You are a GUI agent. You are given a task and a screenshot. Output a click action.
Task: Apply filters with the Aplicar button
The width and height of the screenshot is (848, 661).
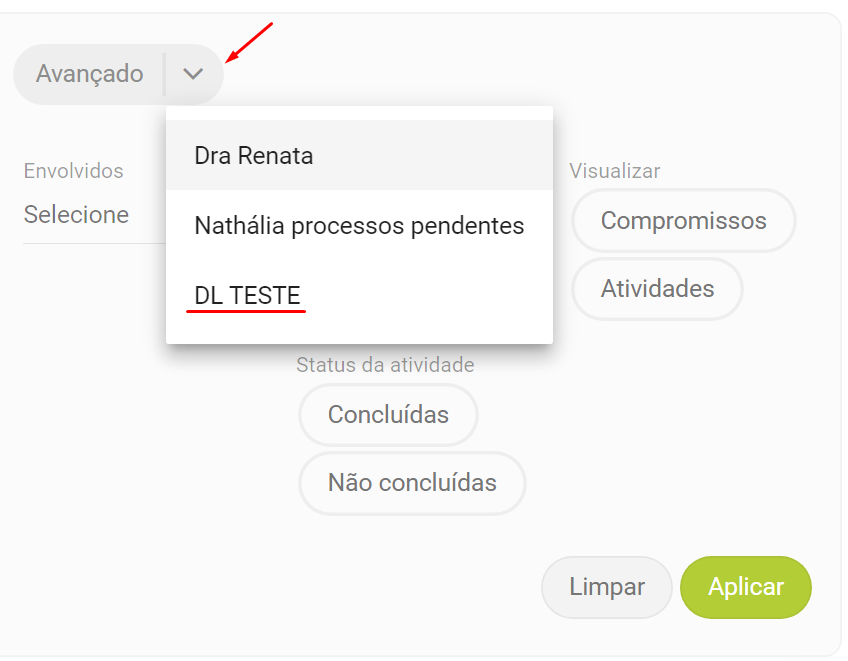pyautogui.click(x=745, y=587)
